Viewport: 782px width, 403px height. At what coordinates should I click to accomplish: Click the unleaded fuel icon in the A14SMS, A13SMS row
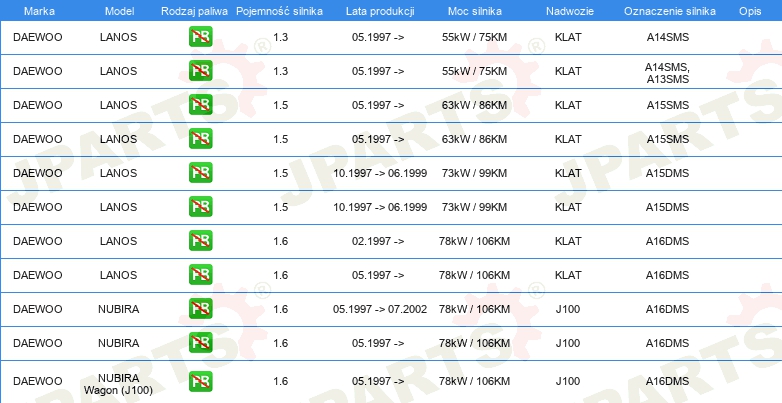(200, 71)
